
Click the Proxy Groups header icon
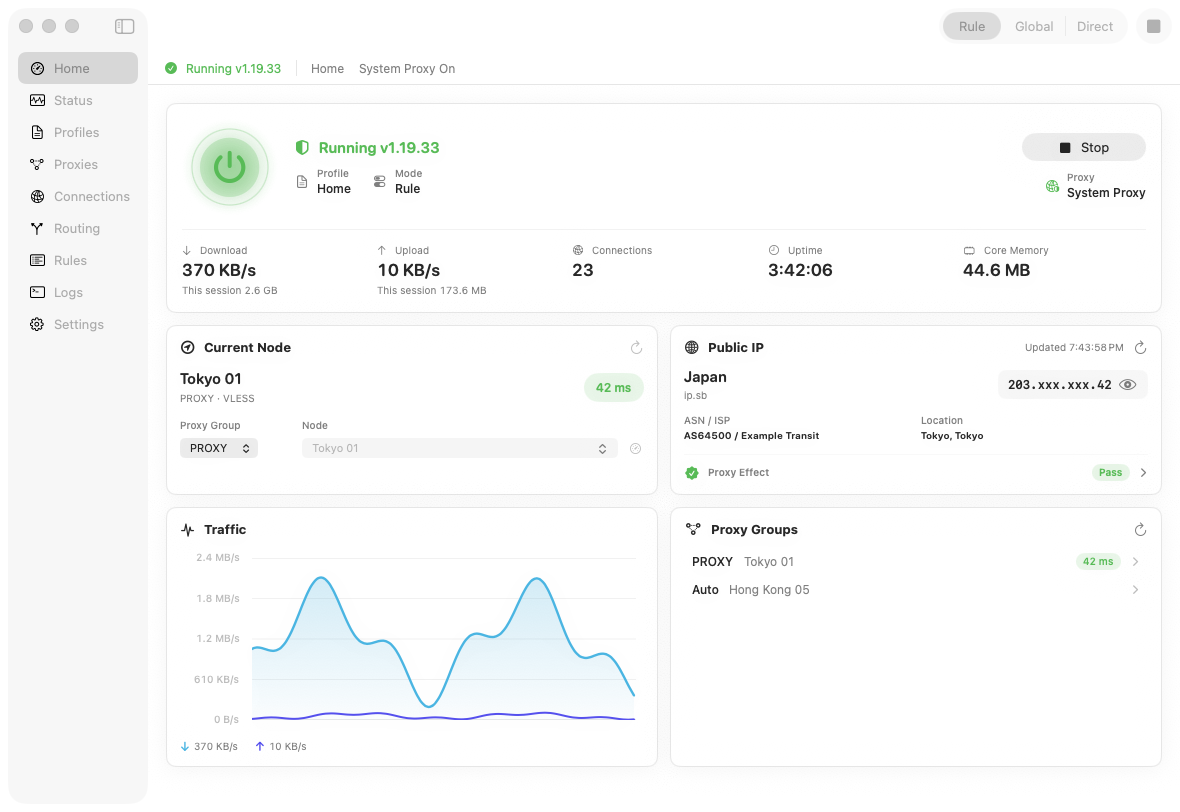(x=693, y=529)
